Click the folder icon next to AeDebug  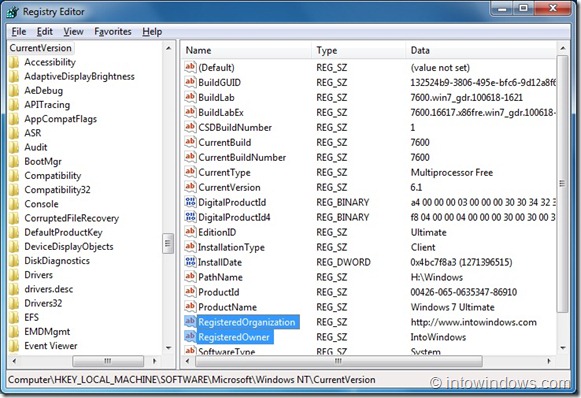(14, 90)
